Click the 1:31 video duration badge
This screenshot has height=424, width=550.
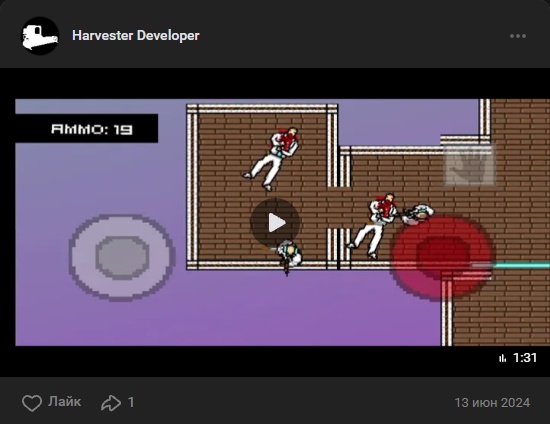pos(525,358)
